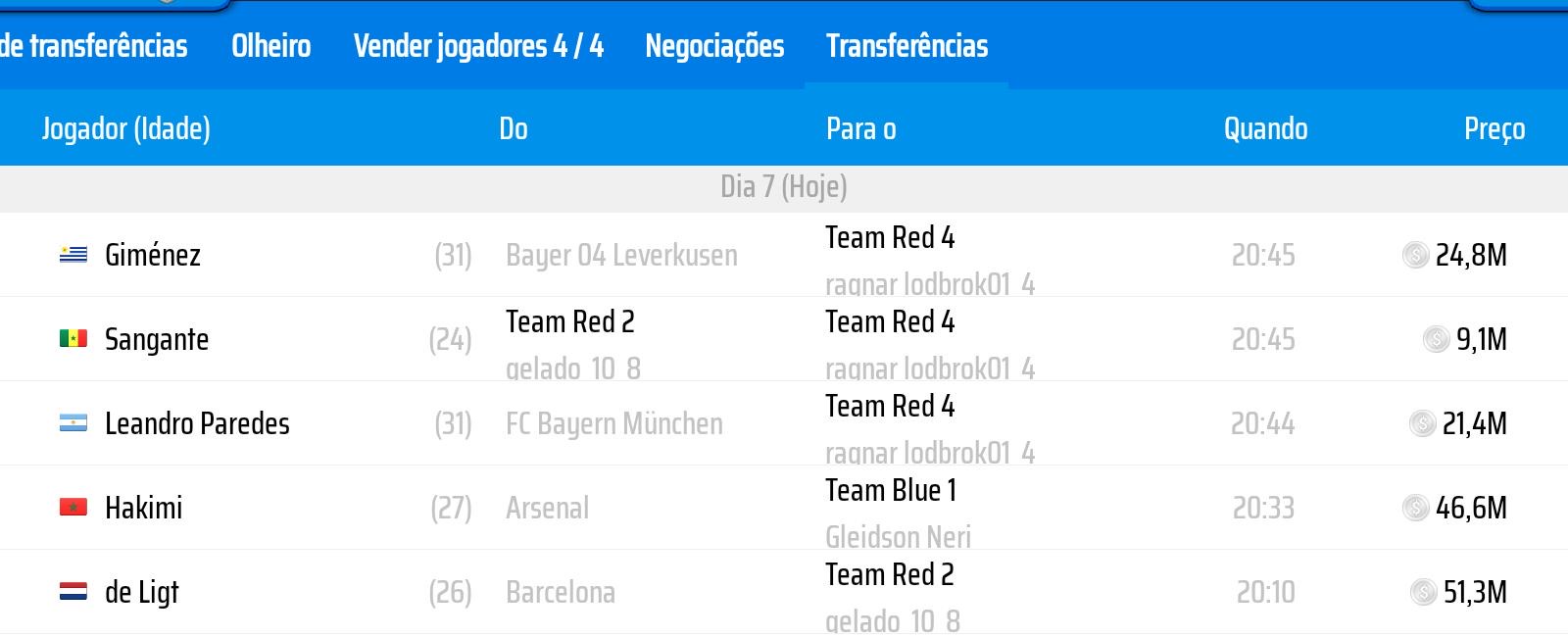Click Bayer 04 Leverkusen club name
The image size is (1568, 638).
(621, 255)
